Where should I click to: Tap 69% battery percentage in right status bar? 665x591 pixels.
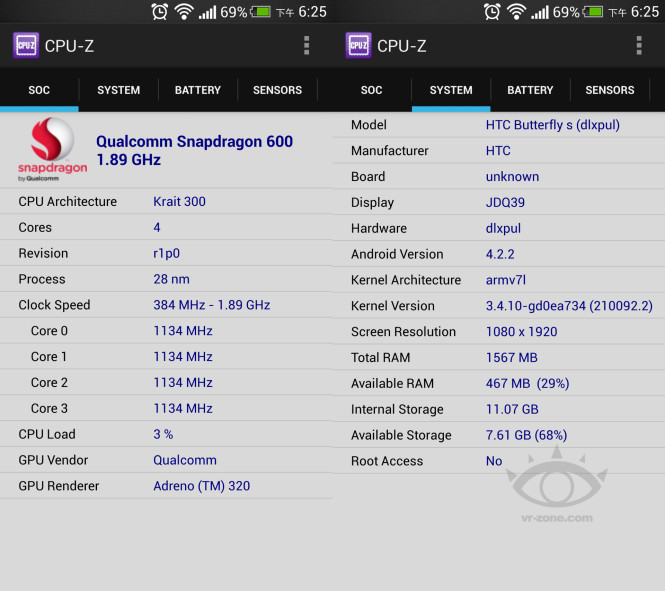pyautogui.click(x=566, y=12)
